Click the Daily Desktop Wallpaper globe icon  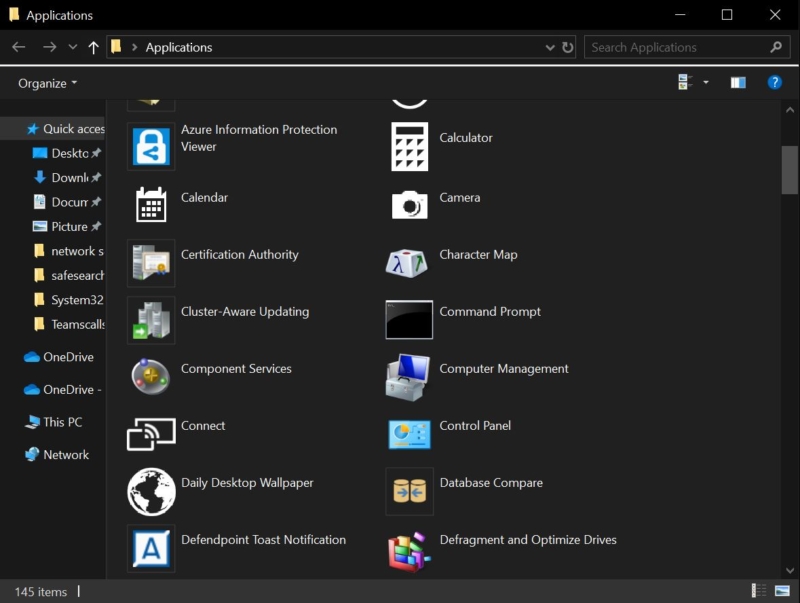click(151, 491)
